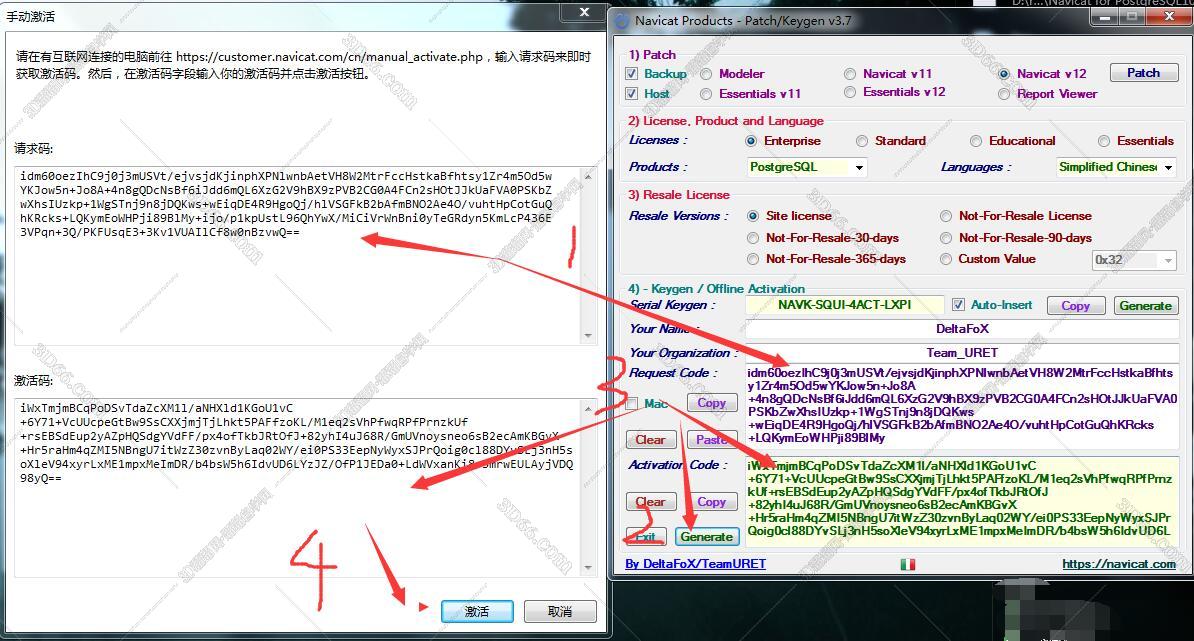Viewport: 1194px width, 641px height.
Task: Choose the Essentials license type radio
Action: pyautogui.click(x=1104, y=141)
